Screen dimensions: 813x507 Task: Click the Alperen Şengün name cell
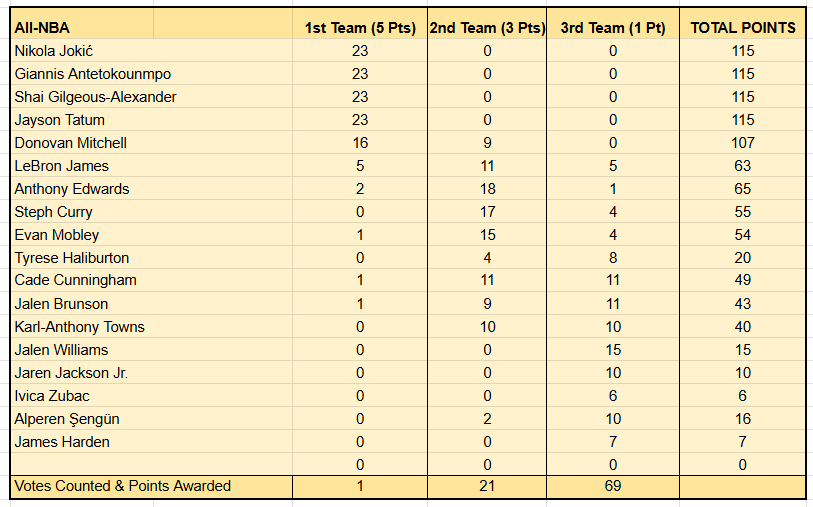pyautogui.click(x=151, y=419)
